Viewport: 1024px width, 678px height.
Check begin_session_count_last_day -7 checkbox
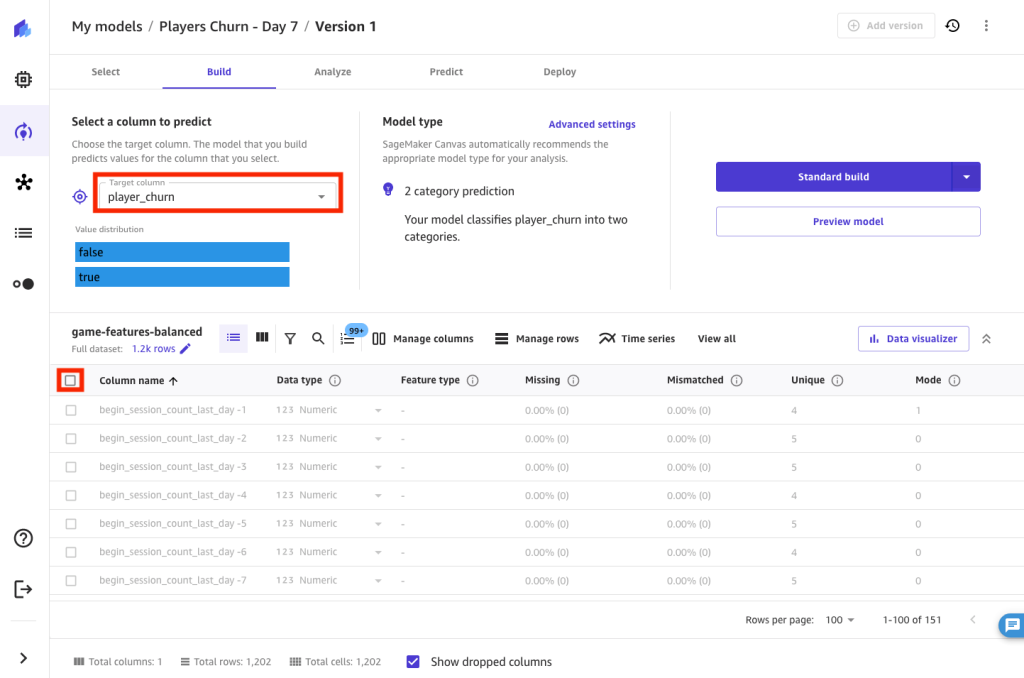(71, 581)
